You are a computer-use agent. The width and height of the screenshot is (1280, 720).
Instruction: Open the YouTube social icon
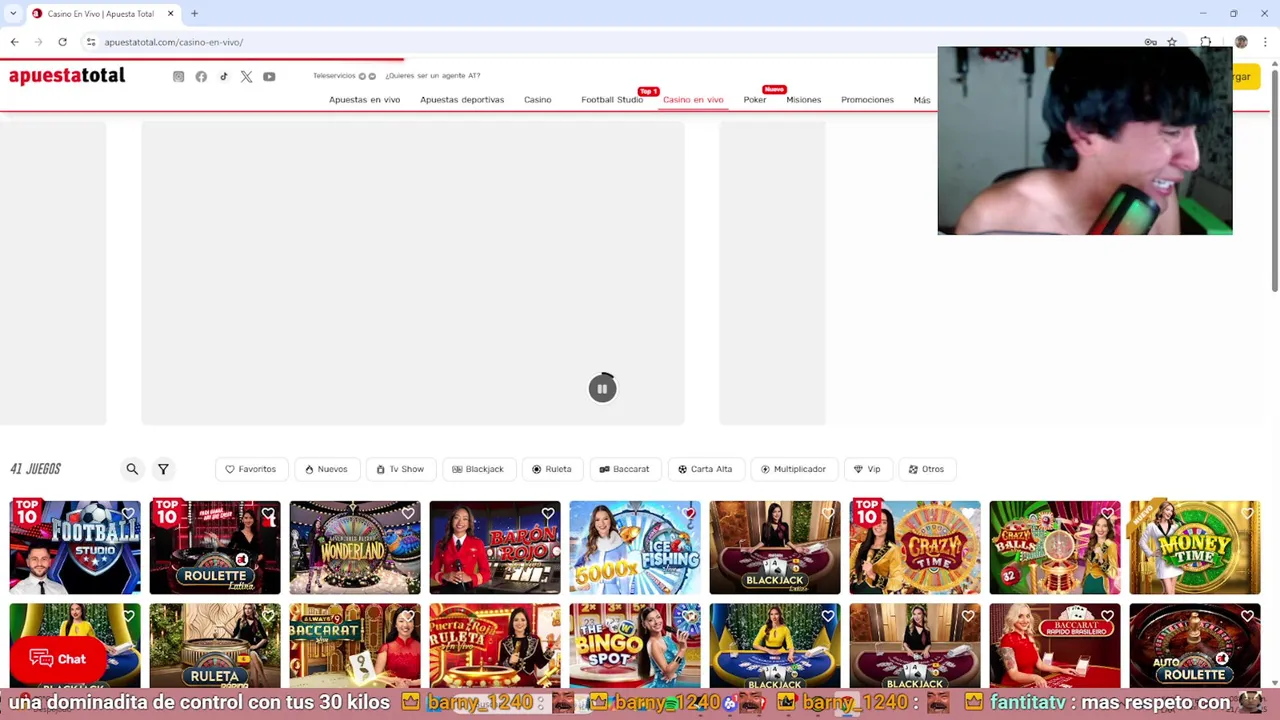coord(269,77)
